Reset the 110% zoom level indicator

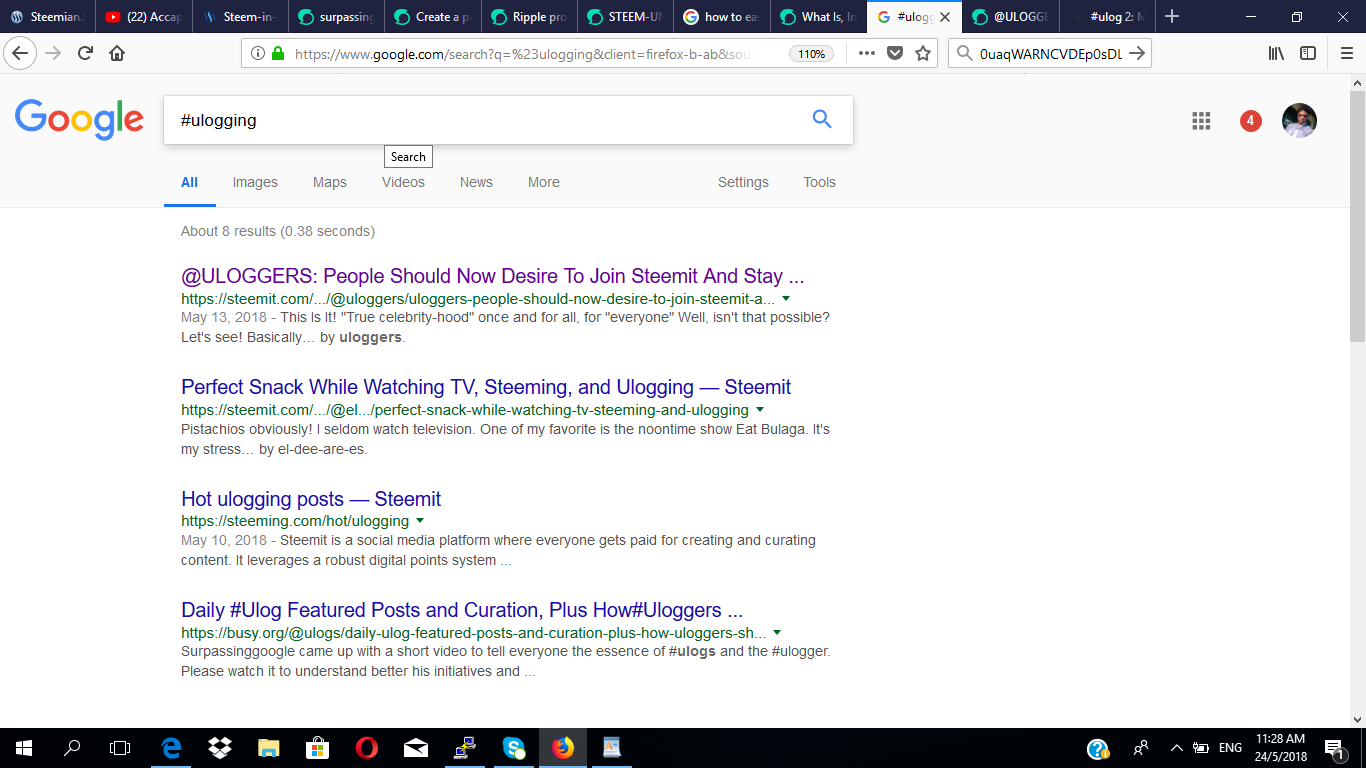(x=811, y=54)
